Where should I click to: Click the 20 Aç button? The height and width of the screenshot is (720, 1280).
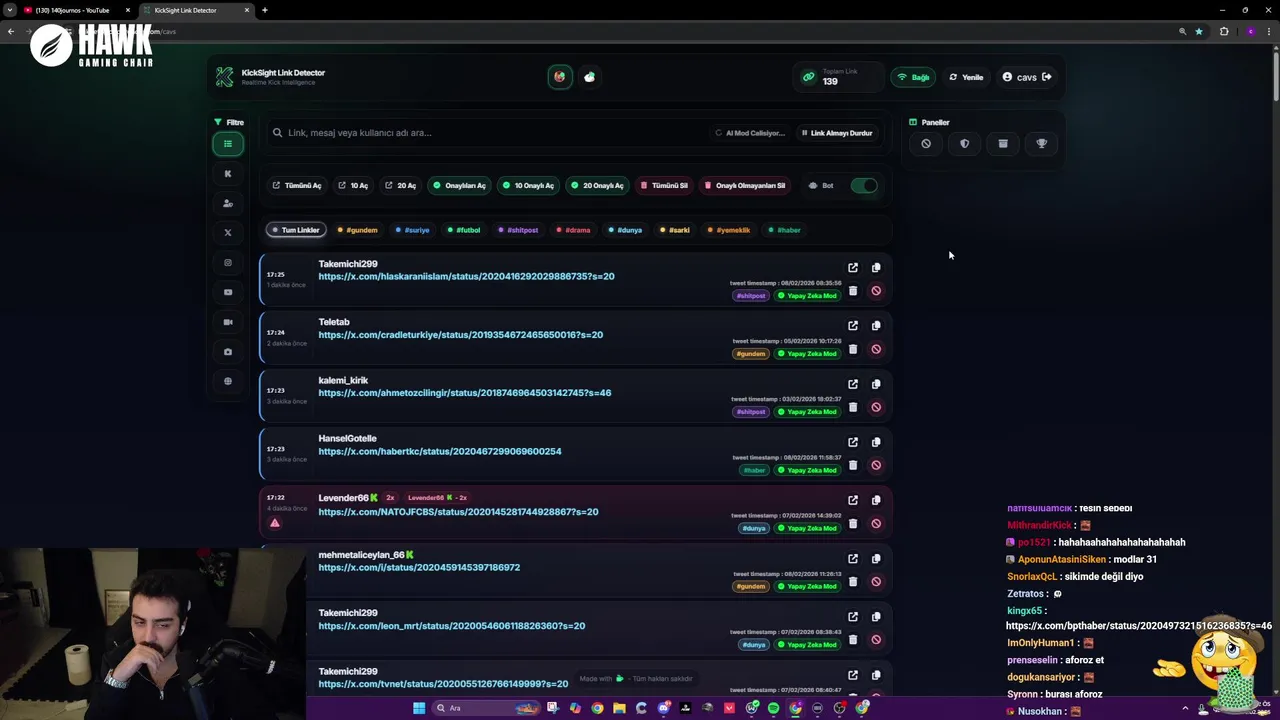pyautogui.click(x=400, y=185)
